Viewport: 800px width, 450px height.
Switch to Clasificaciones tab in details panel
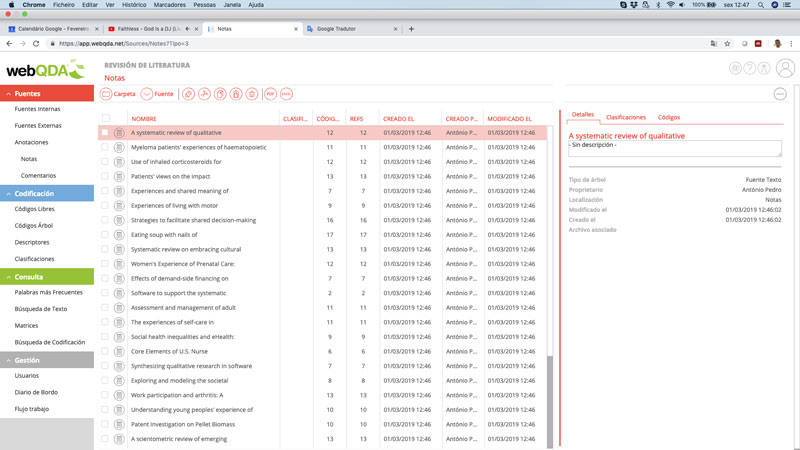pos(626,117)
